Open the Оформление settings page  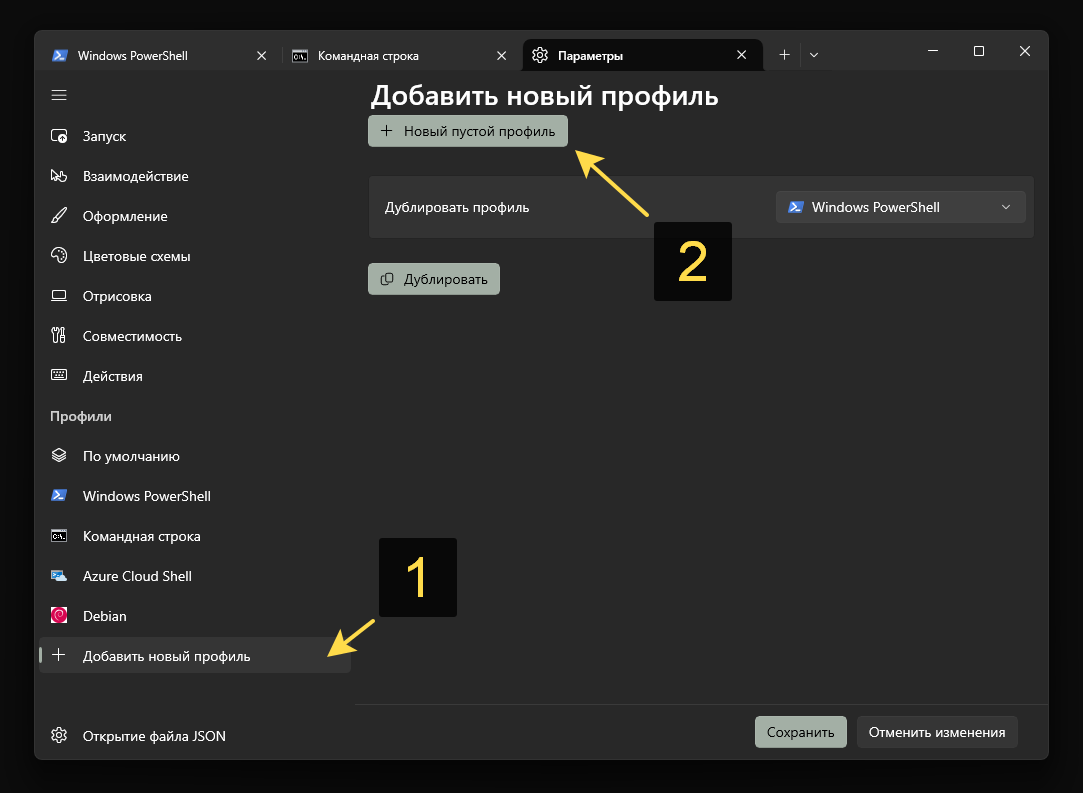click(x=195, y=216)
